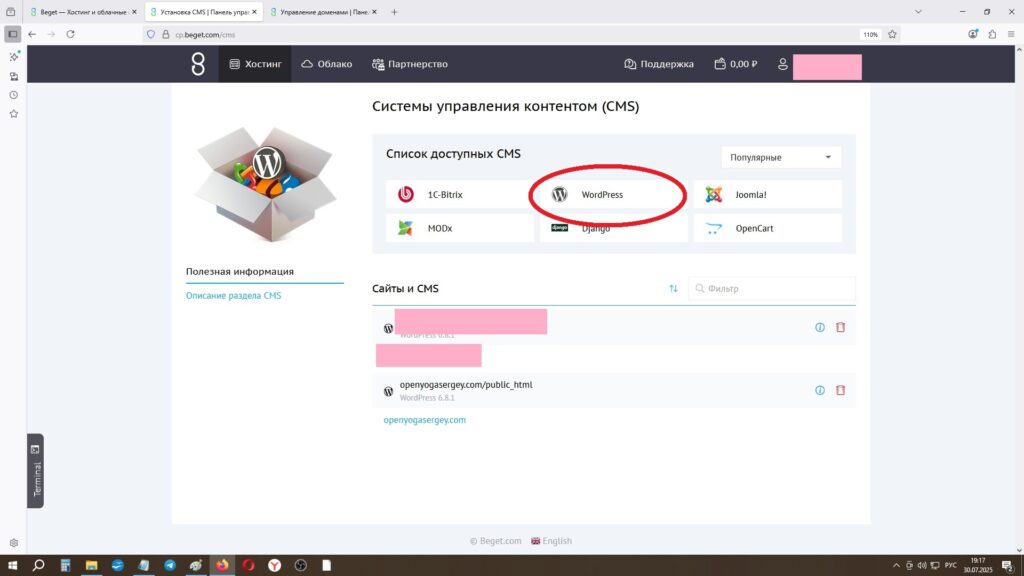Click the site security lock icon
The image size is (1024, 576).
point(165,35)
